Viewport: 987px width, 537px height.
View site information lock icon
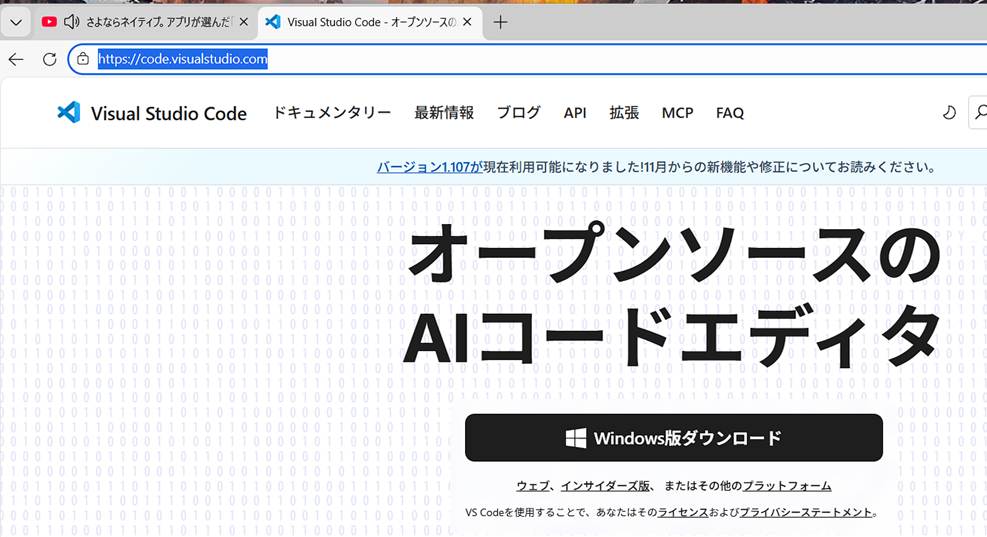pos(83,59)
